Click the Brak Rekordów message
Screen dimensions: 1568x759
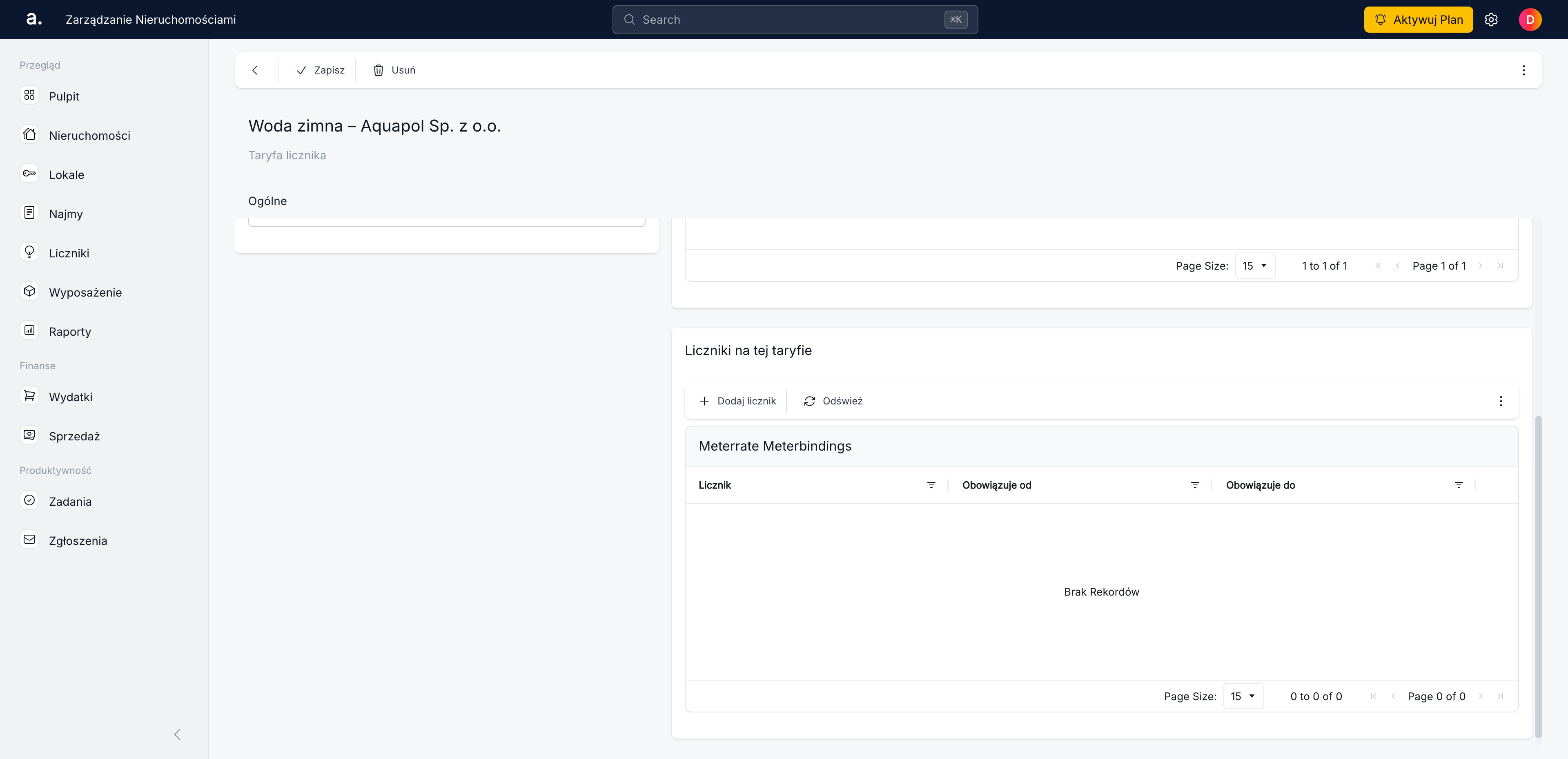(x=1101, y=592)
